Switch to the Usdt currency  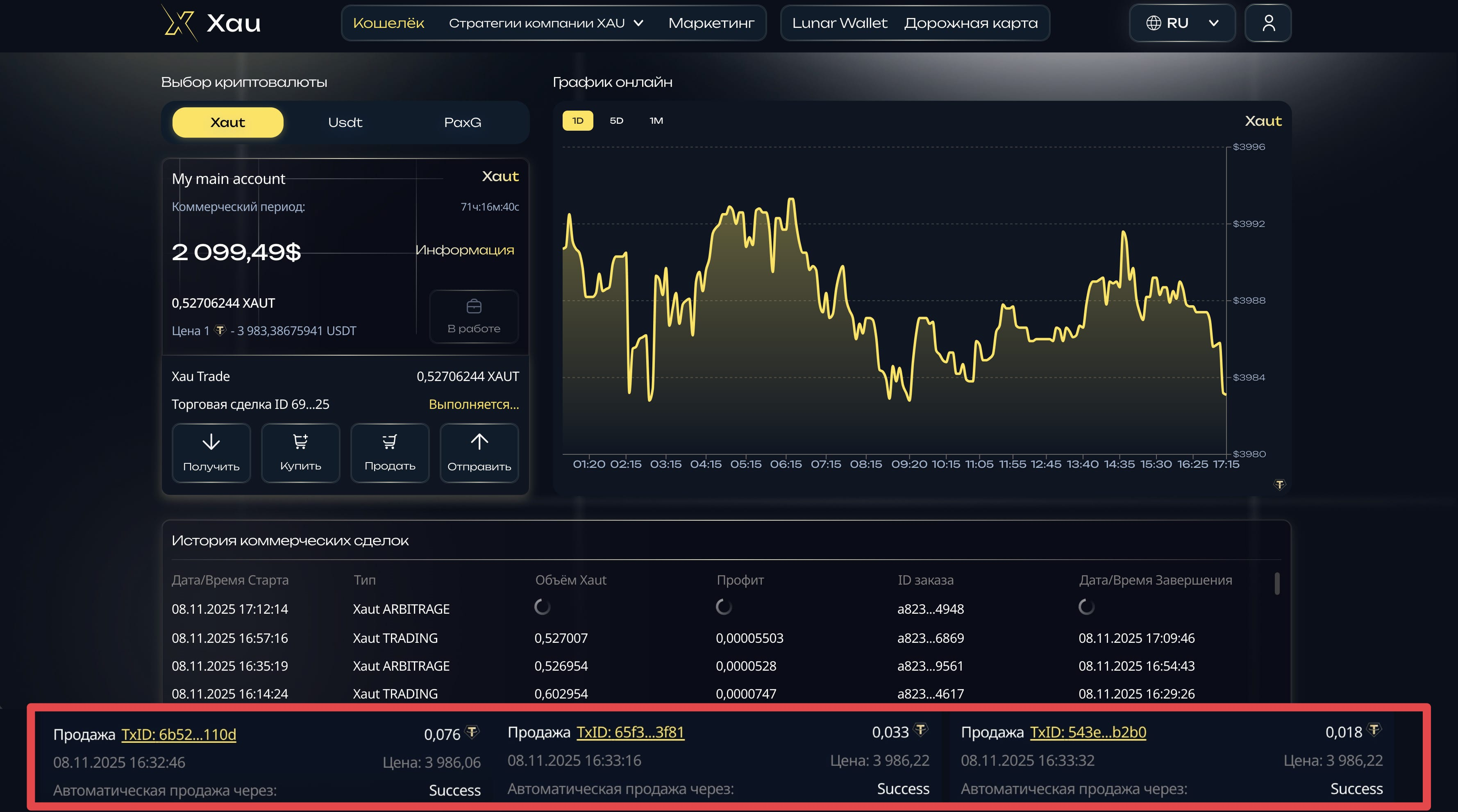pos(345,122)
